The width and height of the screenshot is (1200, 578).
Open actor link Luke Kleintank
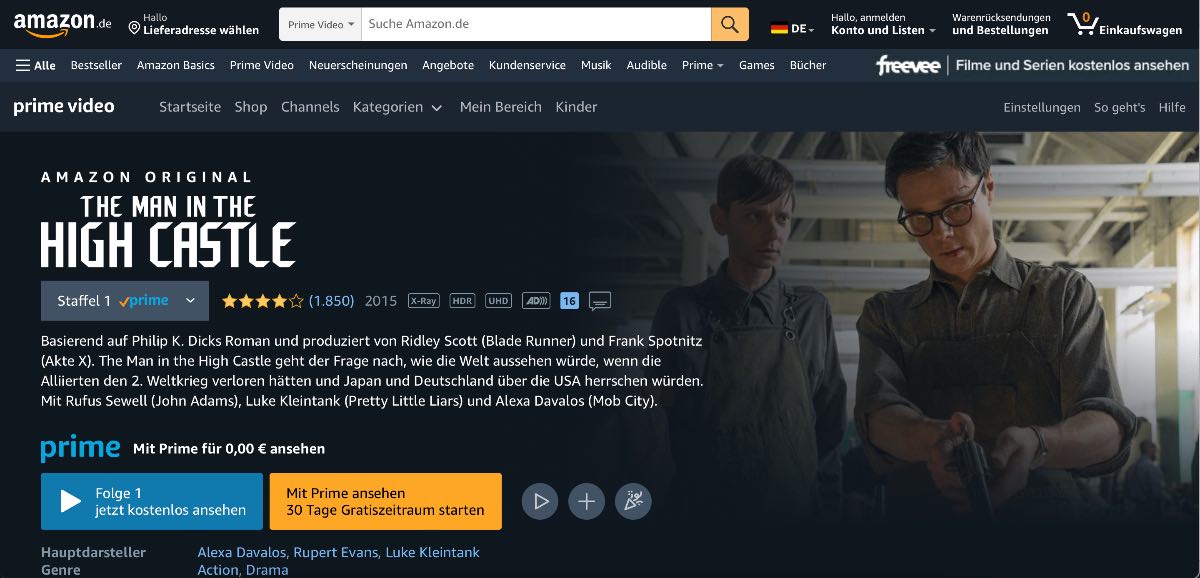click(433, 552)
